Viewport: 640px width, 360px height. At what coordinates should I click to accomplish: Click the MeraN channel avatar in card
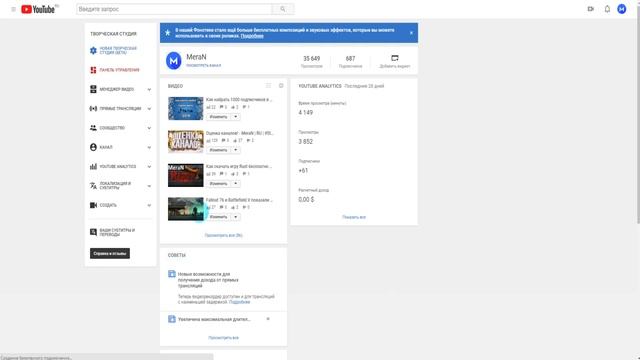coord(173,61)
